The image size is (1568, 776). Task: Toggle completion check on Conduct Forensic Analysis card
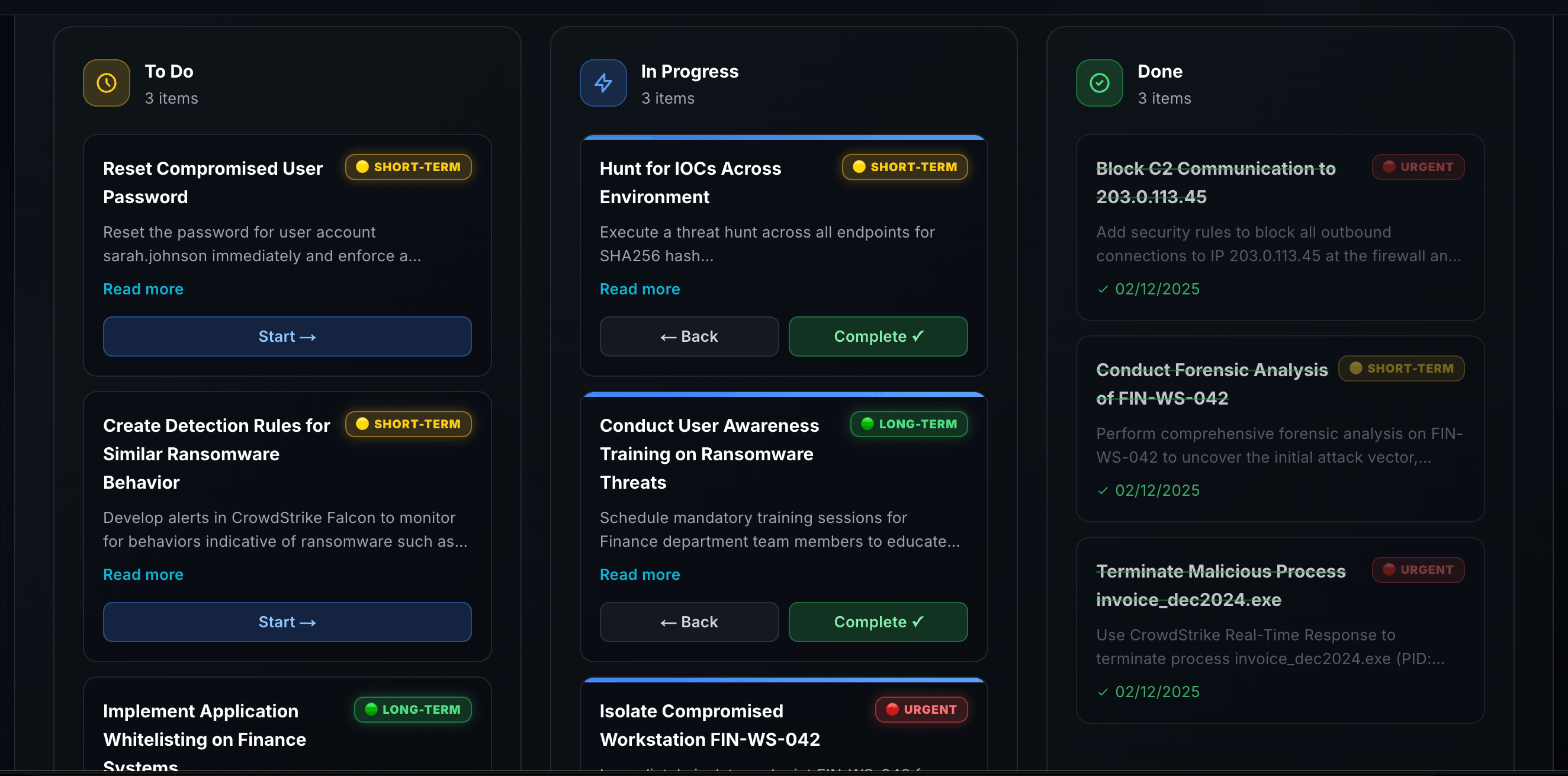click(x=1102, y=490)
